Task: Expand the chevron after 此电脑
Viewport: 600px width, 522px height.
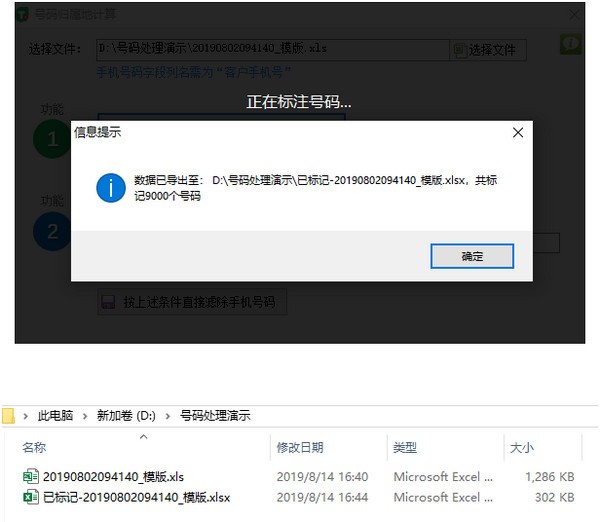Action: (85, 415)
